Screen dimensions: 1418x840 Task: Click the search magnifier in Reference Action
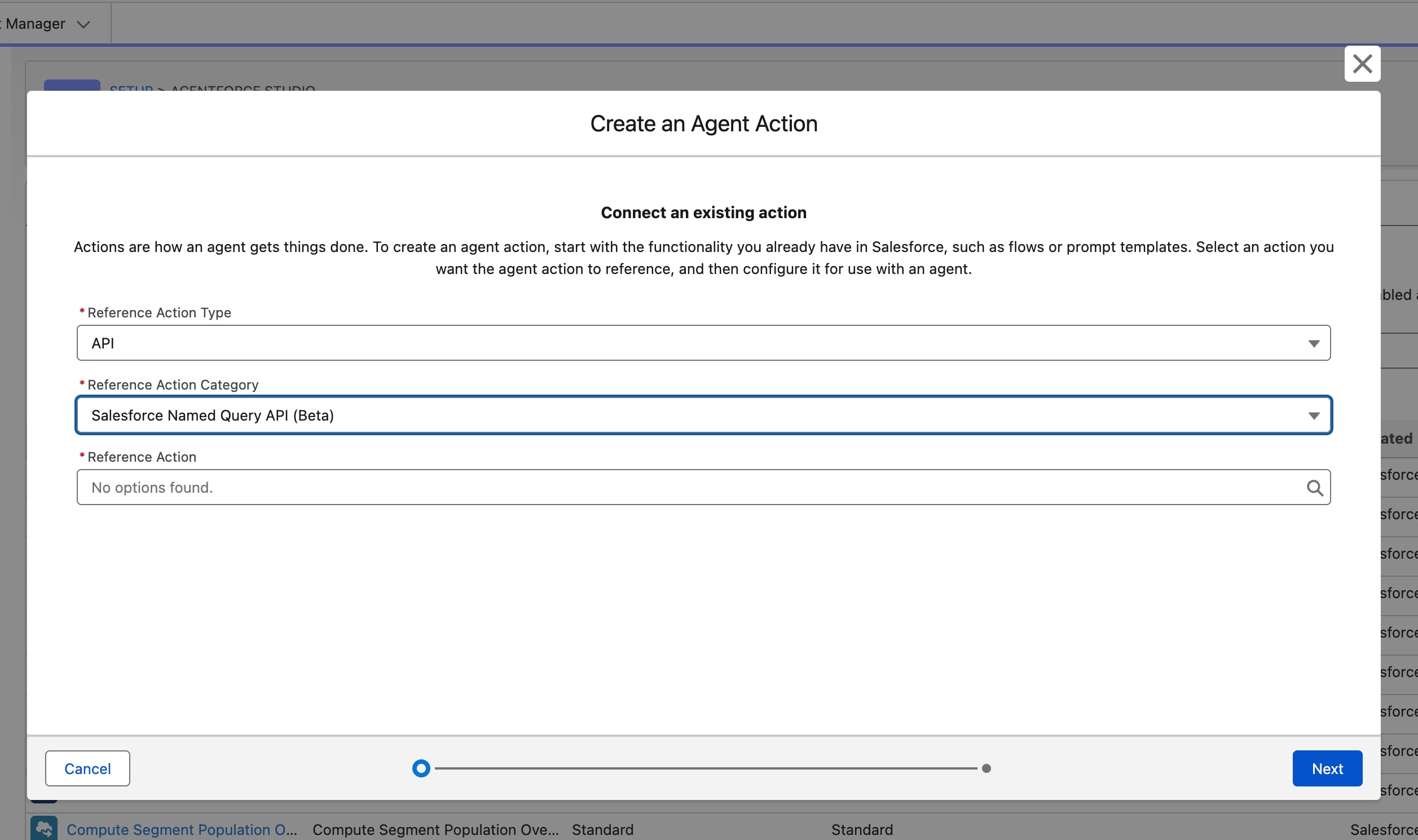click(1314, 488)
